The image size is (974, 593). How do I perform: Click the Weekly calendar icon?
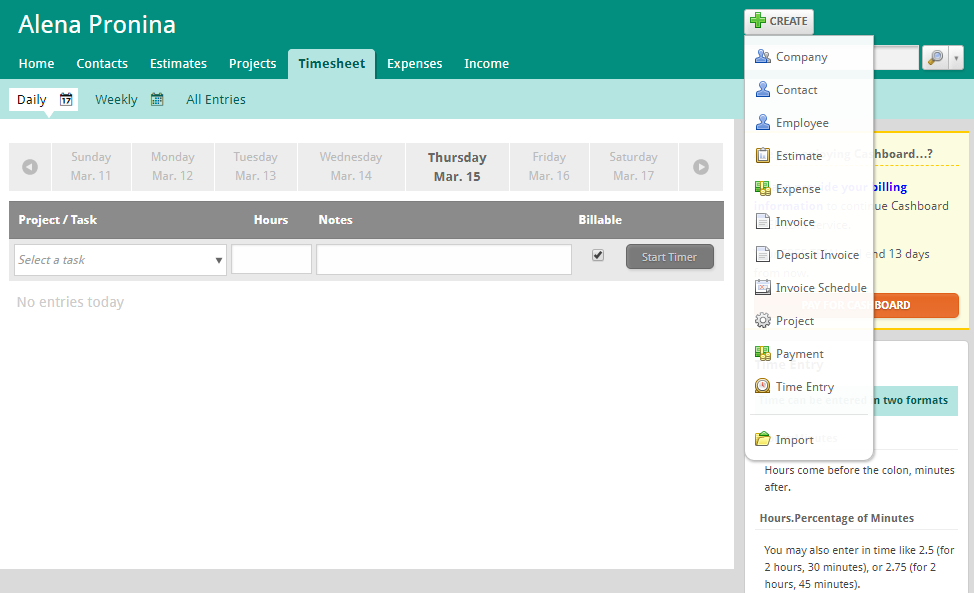[x=157, y=100]
